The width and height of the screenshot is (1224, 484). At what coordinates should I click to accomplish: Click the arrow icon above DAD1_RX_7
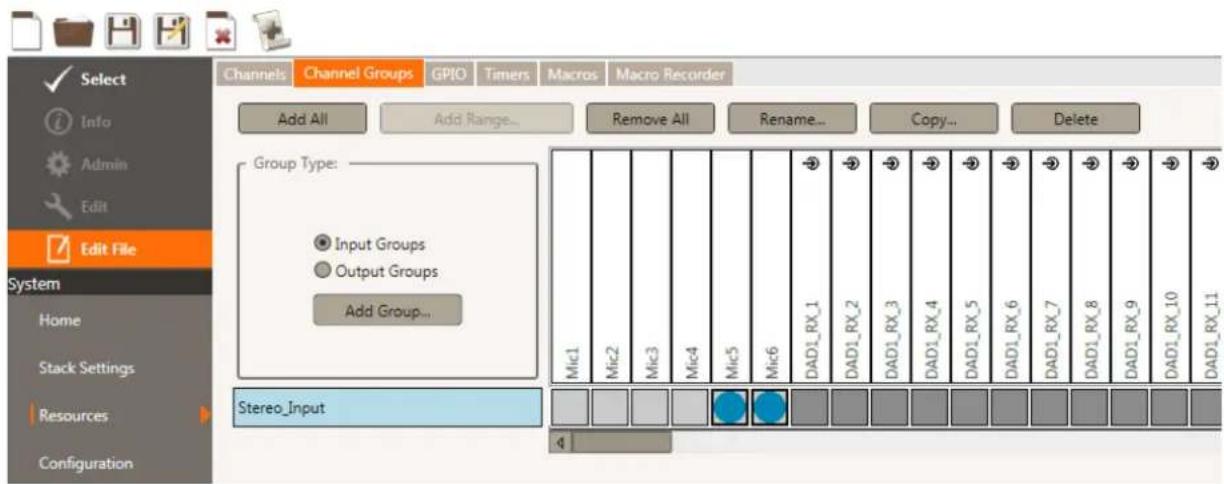click(x=1051, y=162)
